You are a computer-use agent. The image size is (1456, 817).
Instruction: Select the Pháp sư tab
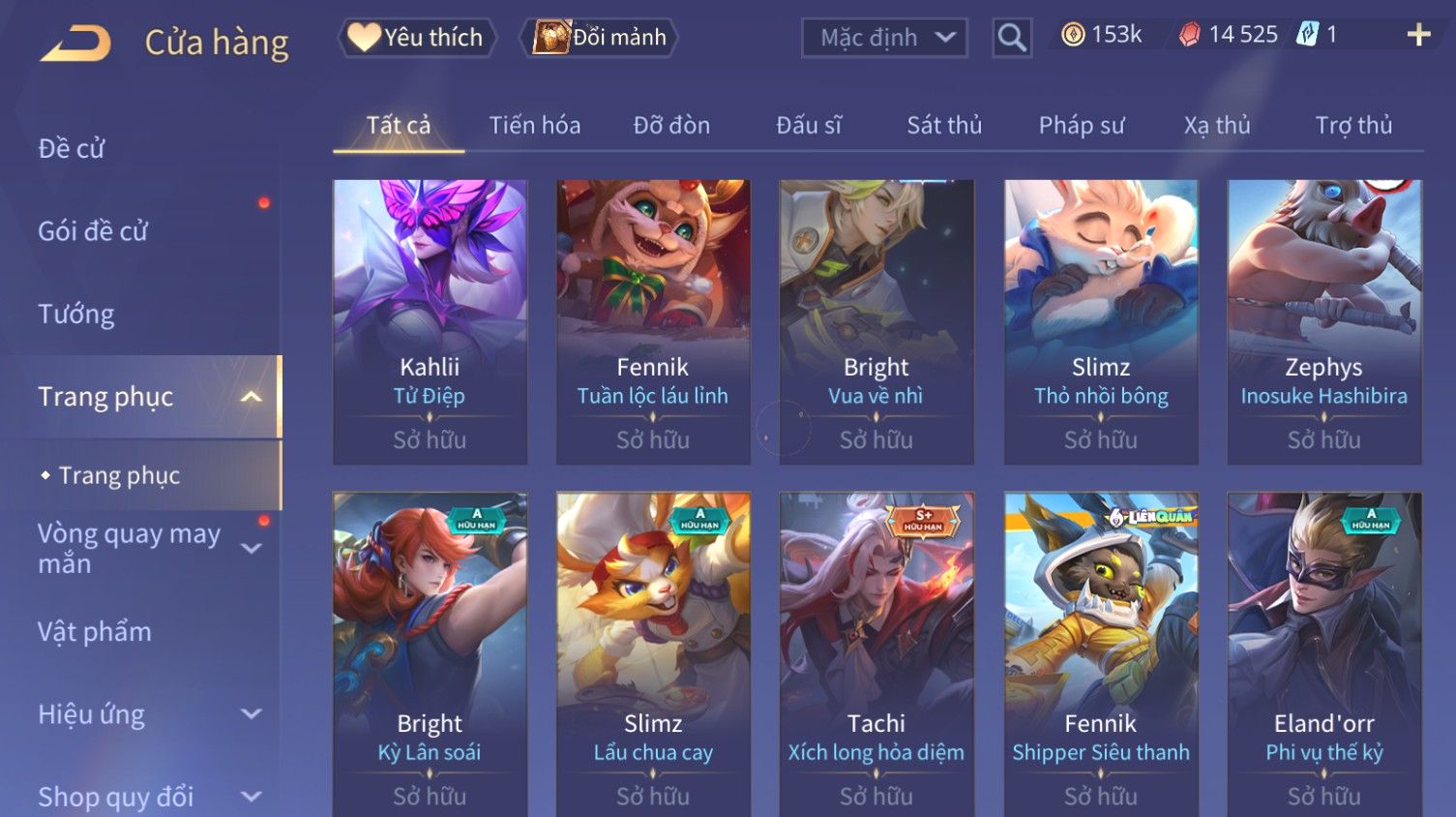1082,126
